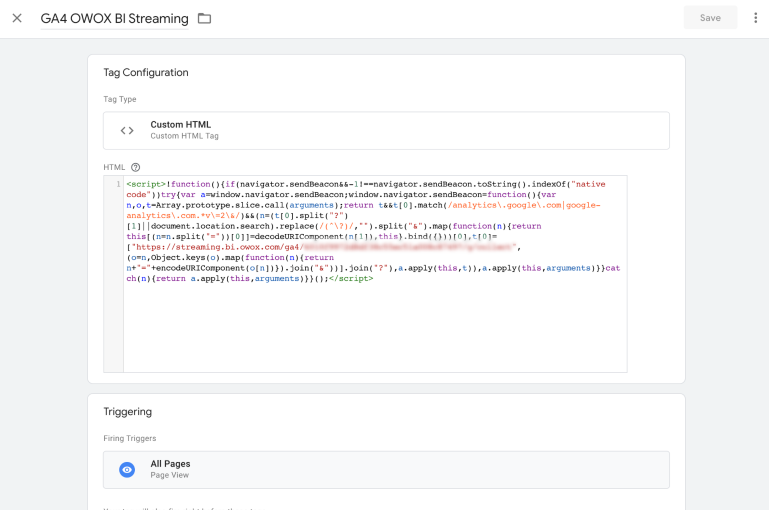
Task: Click the Save button
Action: [x=710, y=18]
